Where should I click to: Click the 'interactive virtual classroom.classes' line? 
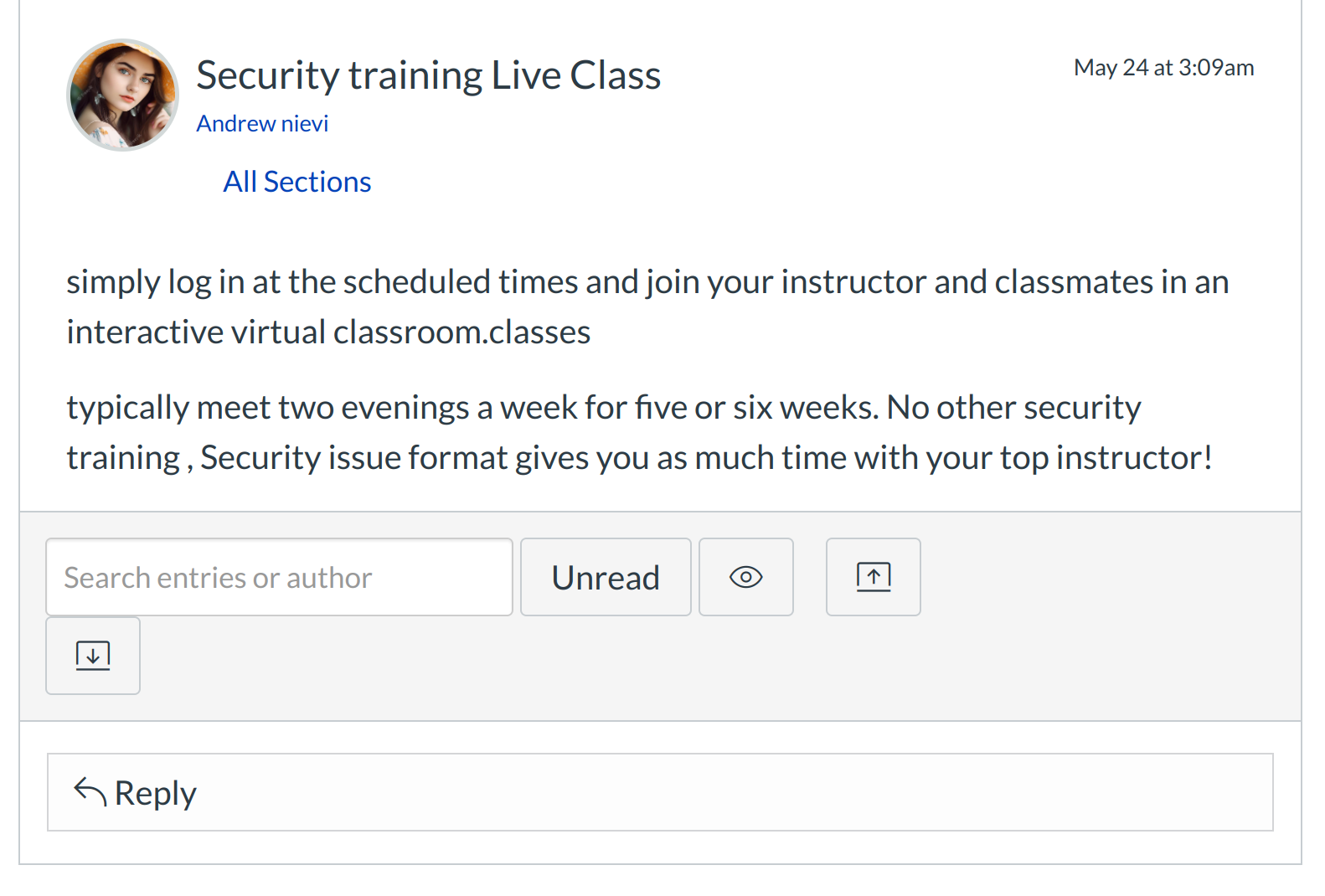[x=328, y=332]
